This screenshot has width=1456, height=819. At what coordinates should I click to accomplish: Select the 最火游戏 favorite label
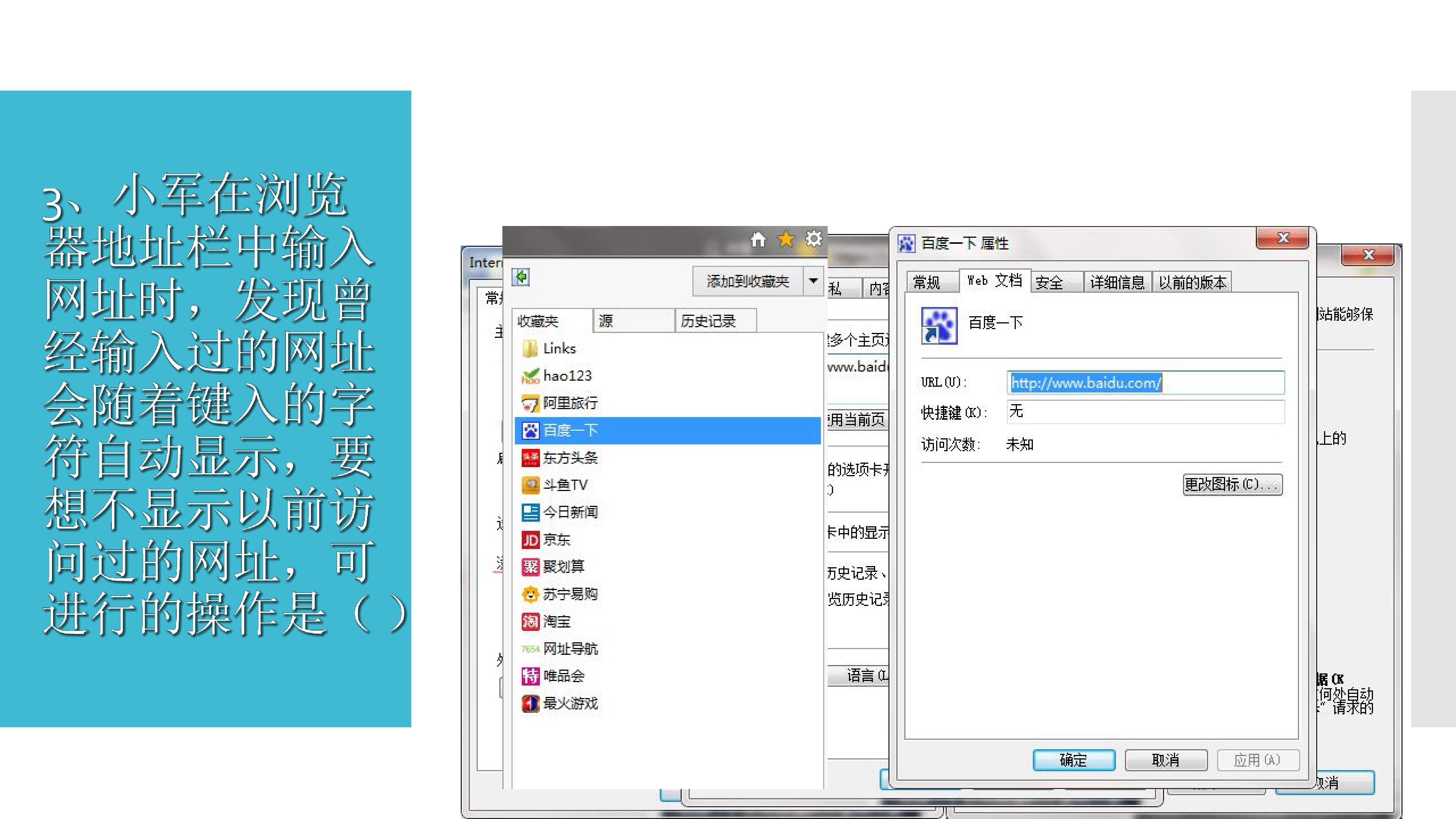click(570, 704)
